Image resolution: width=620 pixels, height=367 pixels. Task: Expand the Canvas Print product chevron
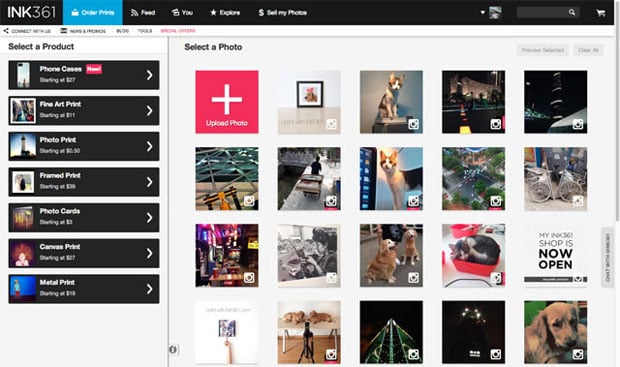pos(149,253)
